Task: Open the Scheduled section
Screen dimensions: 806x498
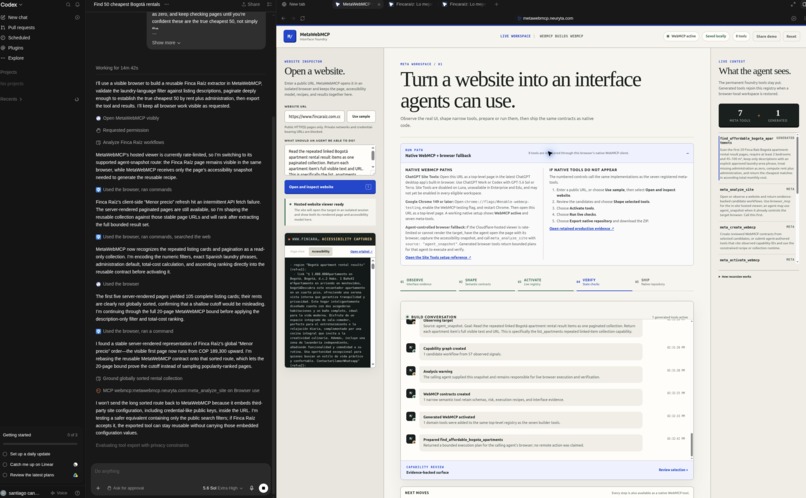Action: tap(19, 38)
